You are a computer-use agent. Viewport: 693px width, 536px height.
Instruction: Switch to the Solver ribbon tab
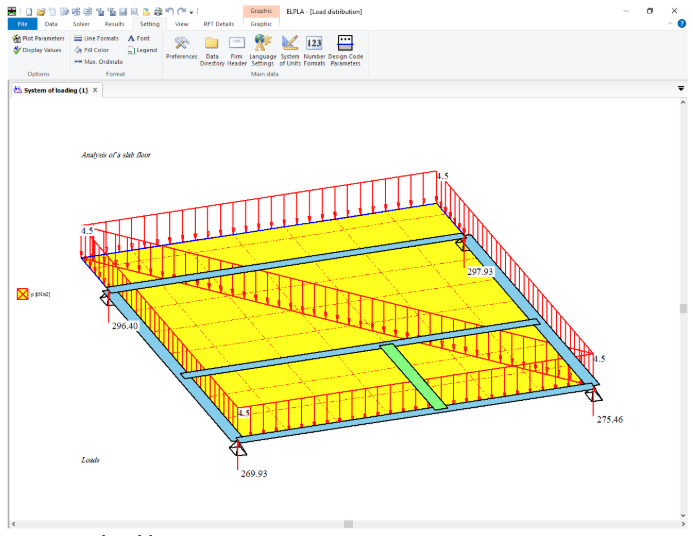[81, 24]
